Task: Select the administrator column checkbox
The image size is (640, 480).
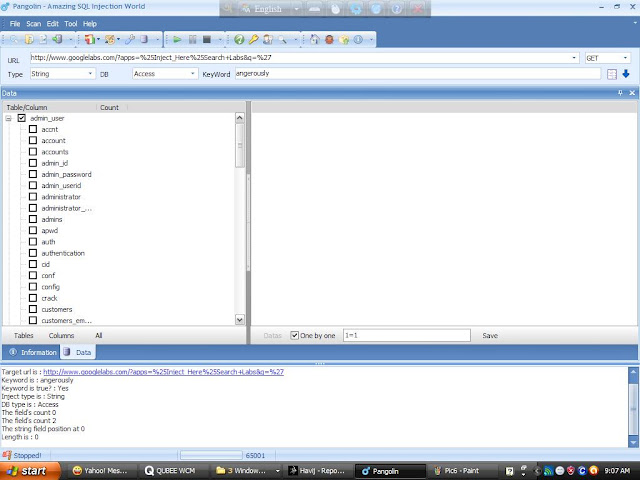Action: pyautogui.click(x=33, y=197)
